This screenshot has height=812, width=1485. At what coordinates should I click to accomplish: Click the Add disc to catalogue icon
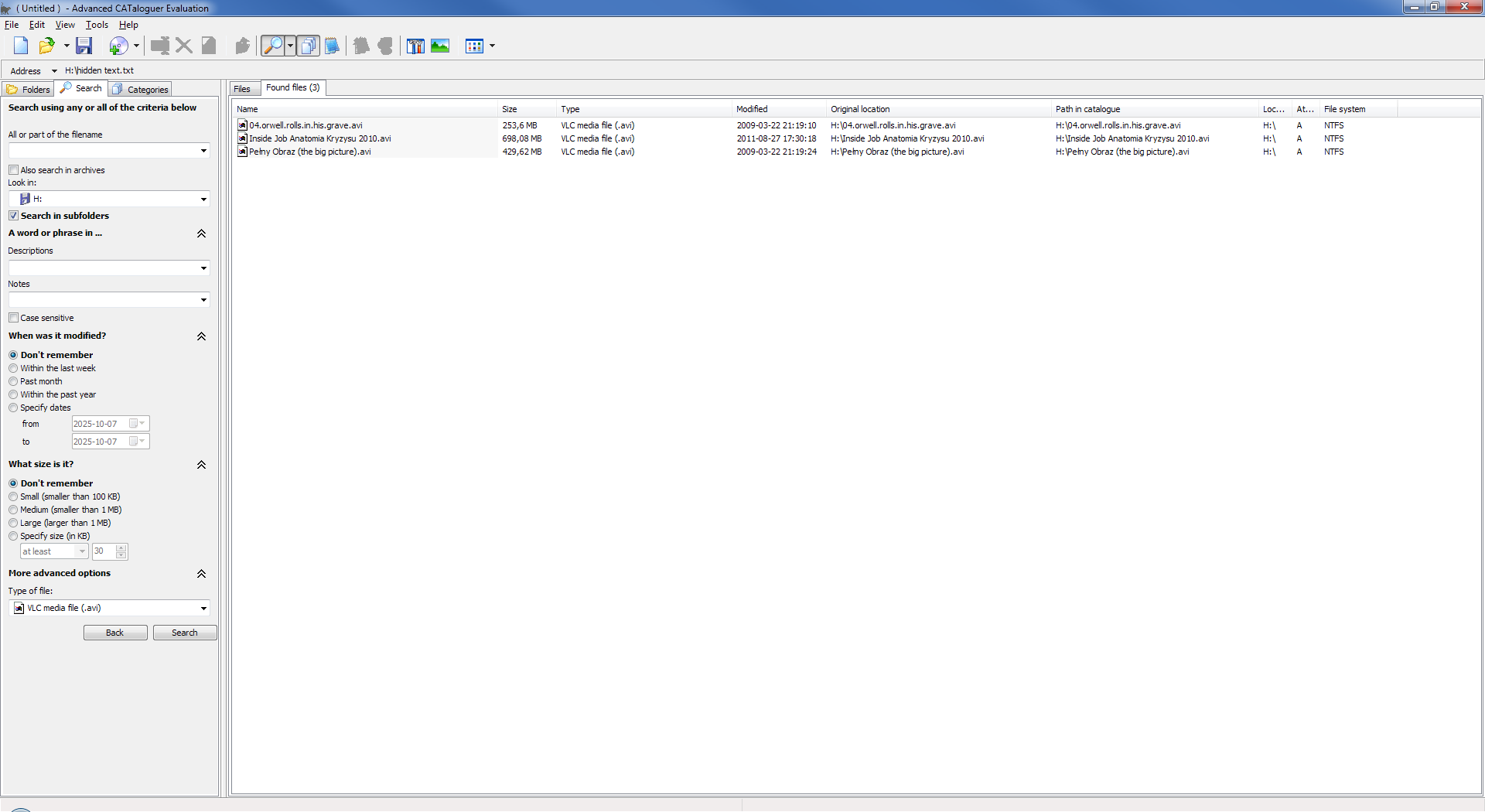[118, 46]
